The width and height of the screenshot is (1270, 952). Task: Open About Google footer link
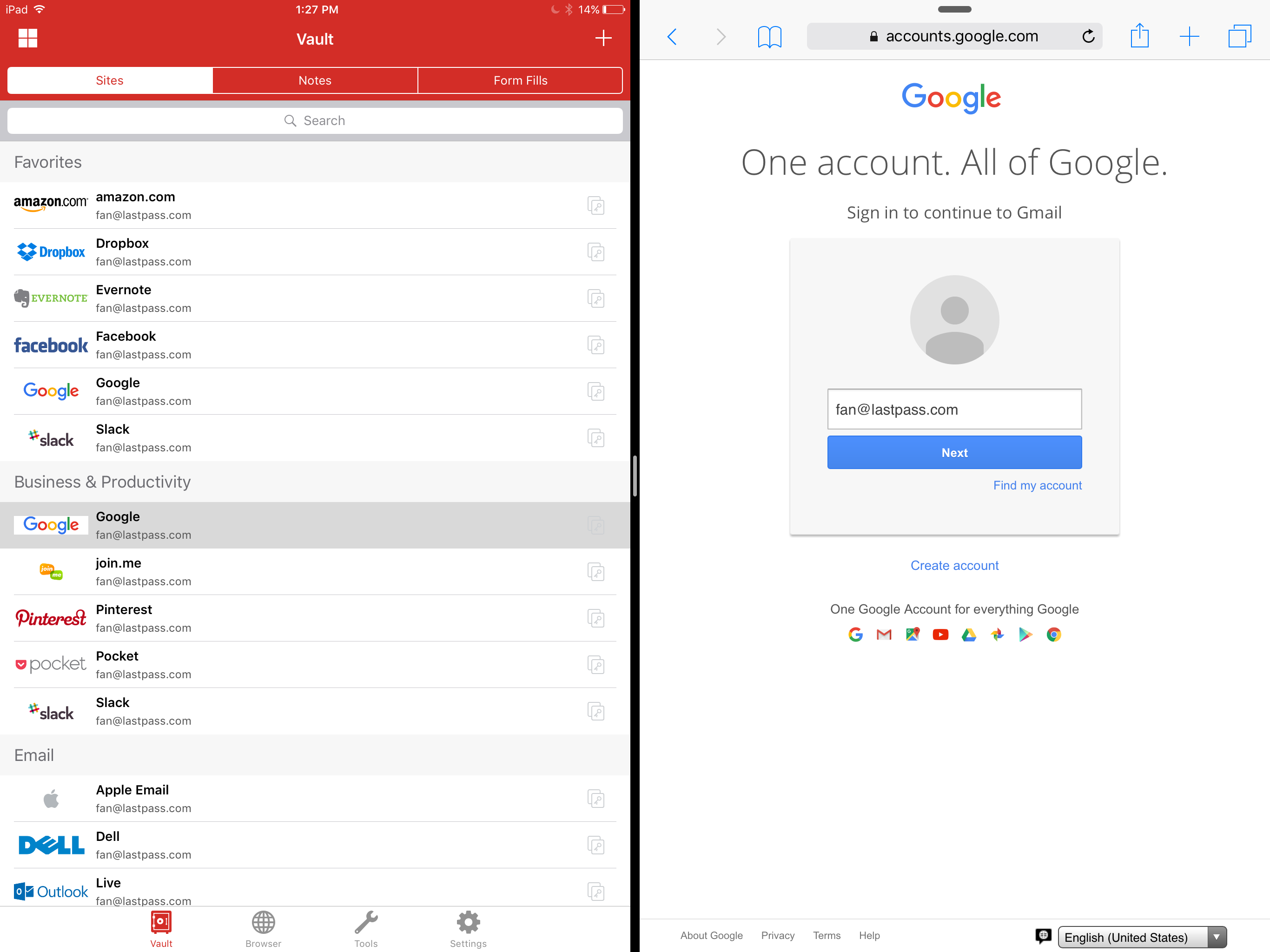point(711,935)
